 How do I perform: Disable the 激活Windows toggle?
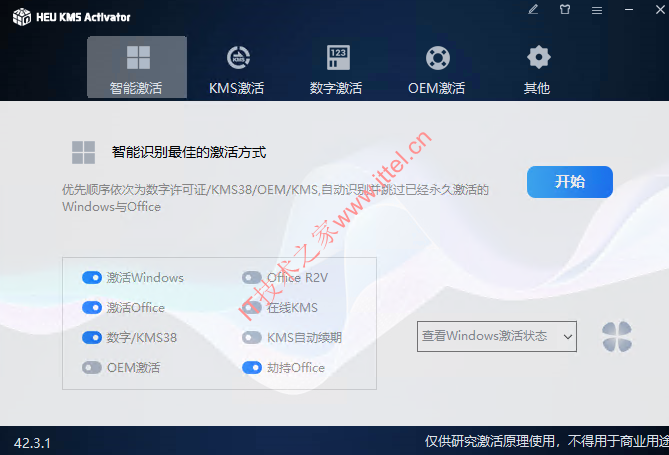tap(92, 278)
